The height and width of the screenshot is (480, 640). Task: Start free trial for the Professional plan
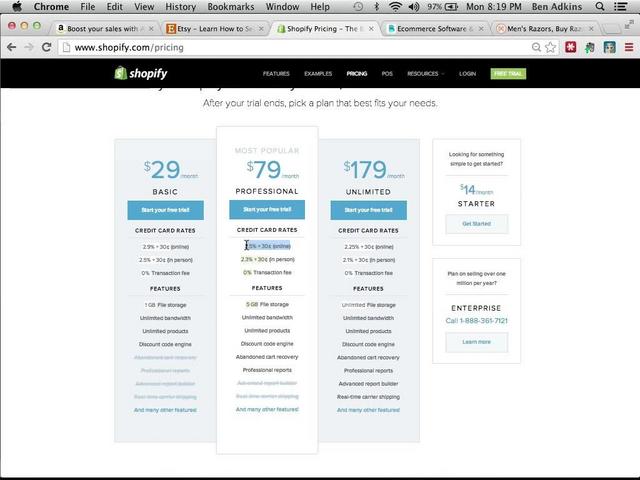267,209
